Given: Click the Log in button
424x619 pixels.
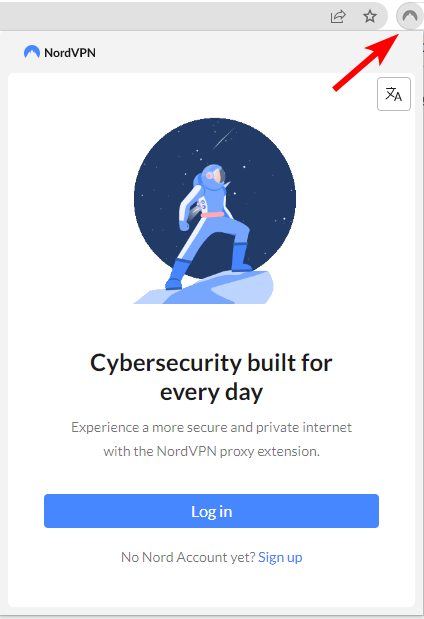Looking at the screenshot, I should (x=211, y=511).
